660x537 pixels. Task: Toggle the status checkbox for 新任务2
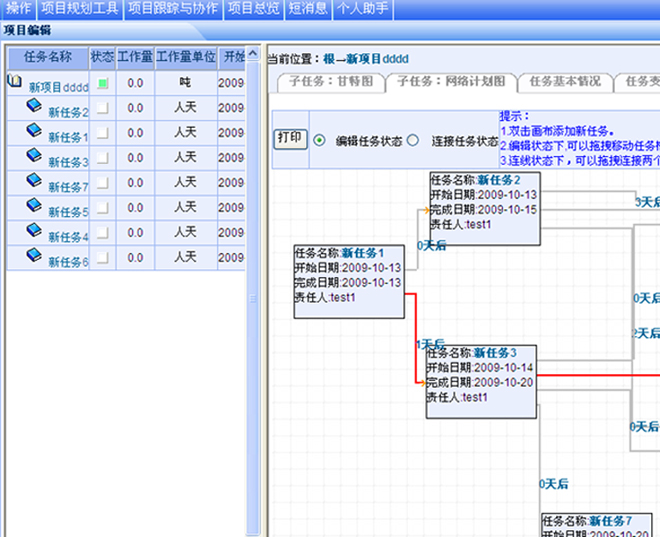[102, 108]
